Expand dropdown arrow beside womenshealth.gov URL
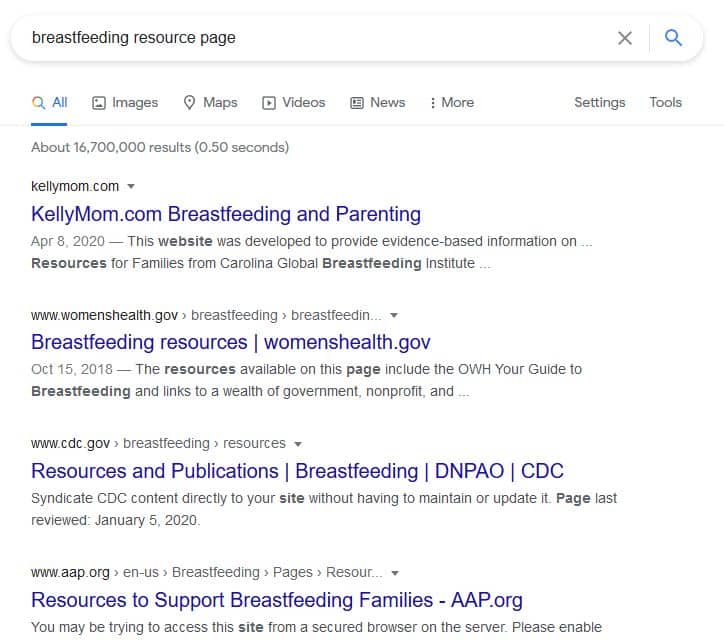The height and width of the screenshot is (640, 724). (x=393, y=315)
